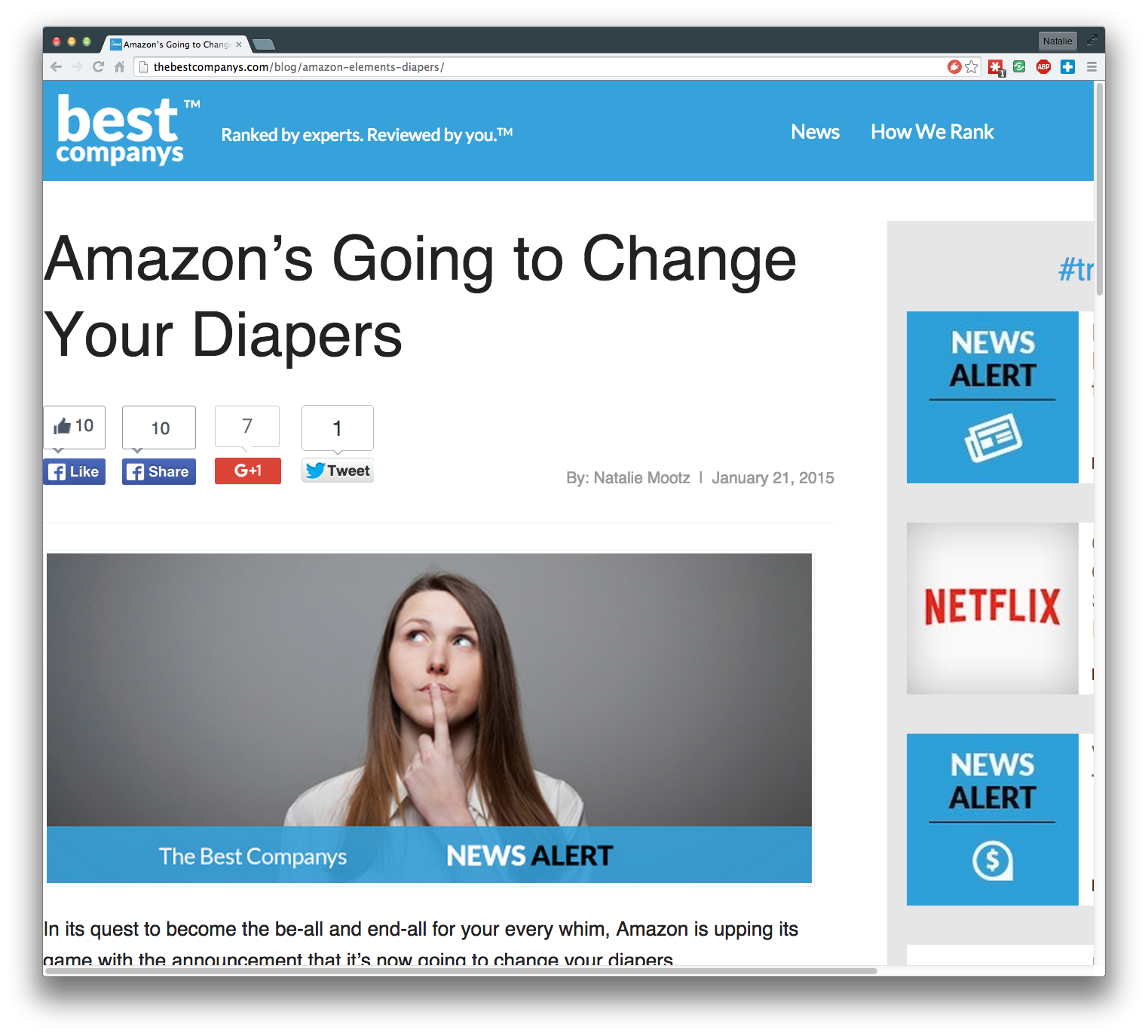Click the Google +1 button
Viewport: 1148px width, 1036px height.
pyautogui.click(x=248, y=471)
